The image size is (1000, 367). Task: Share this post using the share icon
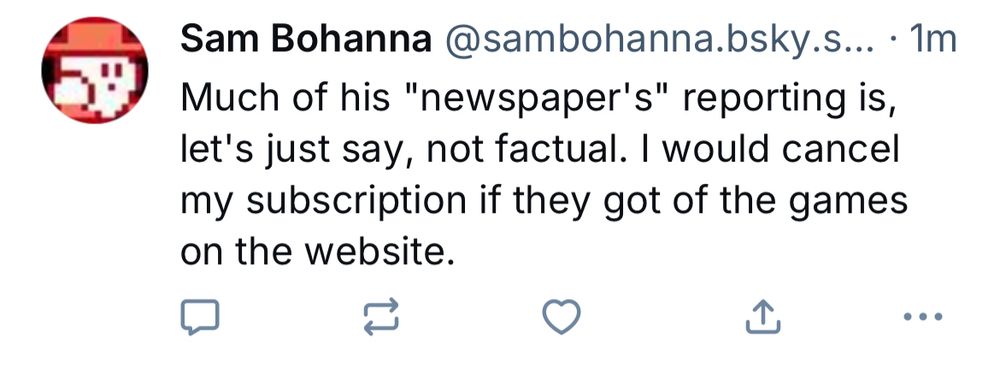coord(763,316)
